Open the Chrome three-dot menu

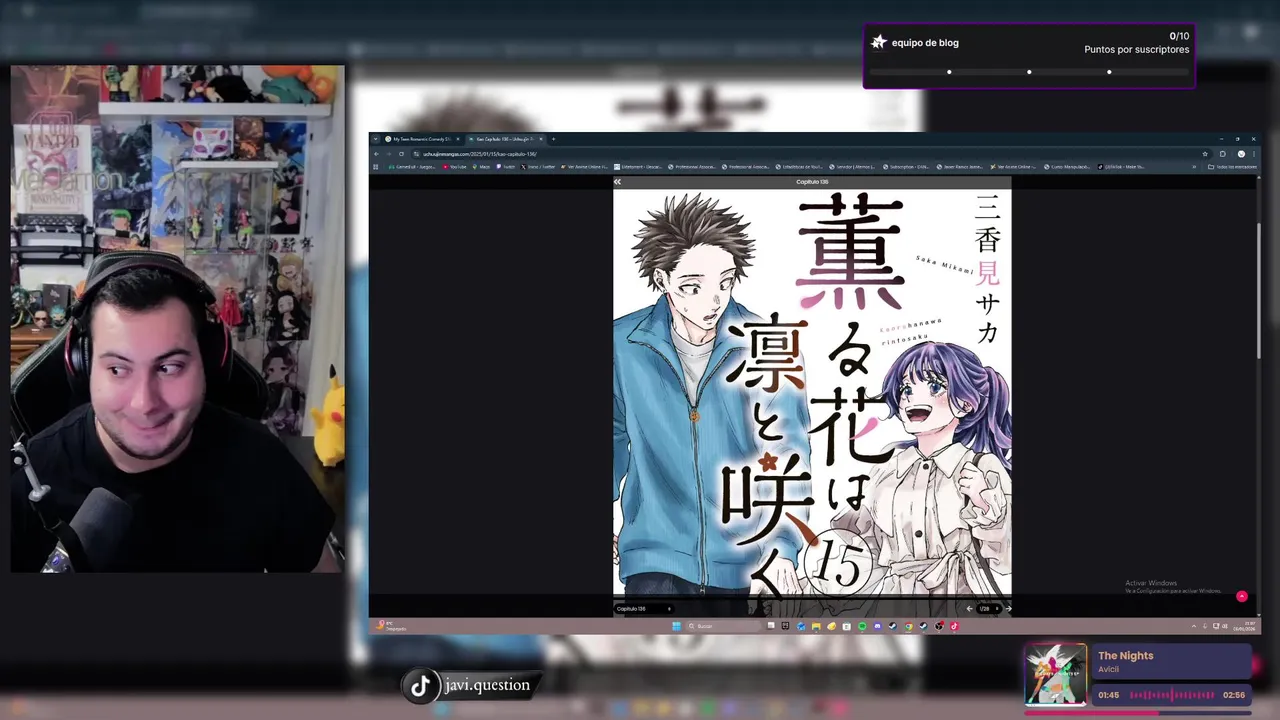tap(1254, 154)
